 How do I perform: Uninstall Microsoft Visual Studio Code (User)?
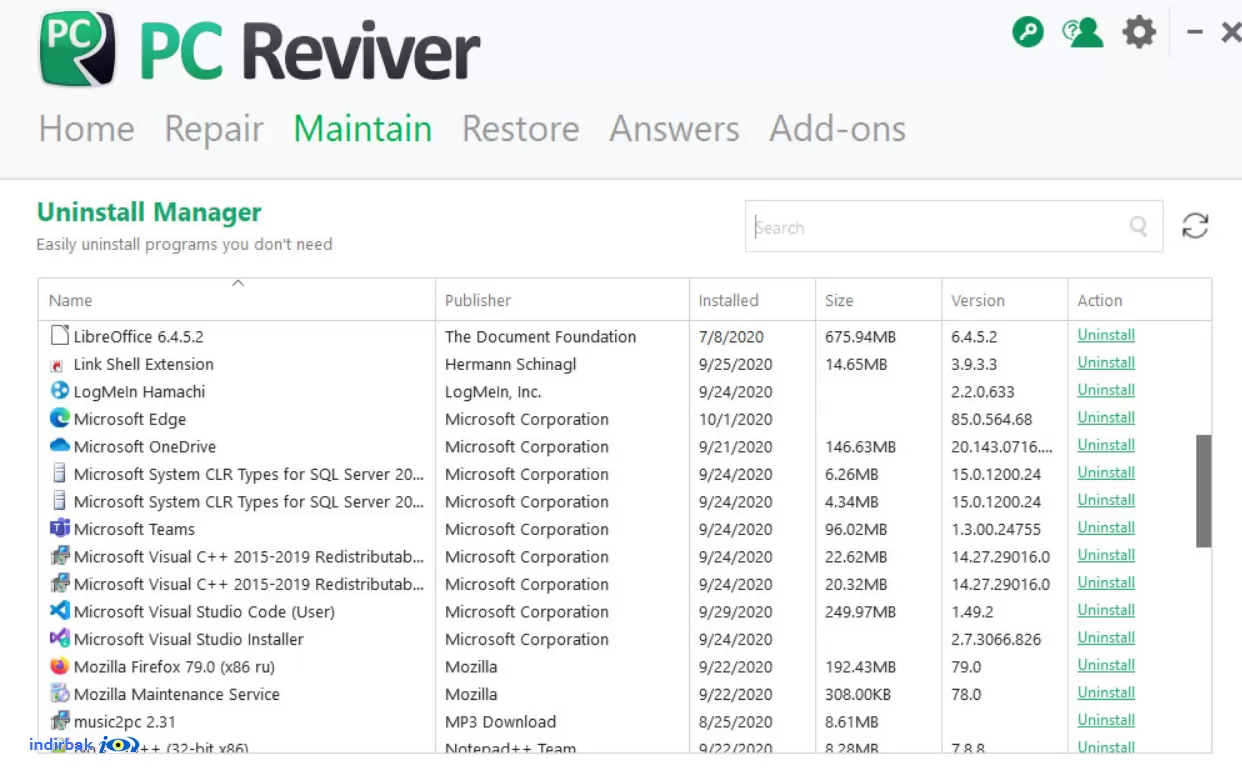[1106, 610]
